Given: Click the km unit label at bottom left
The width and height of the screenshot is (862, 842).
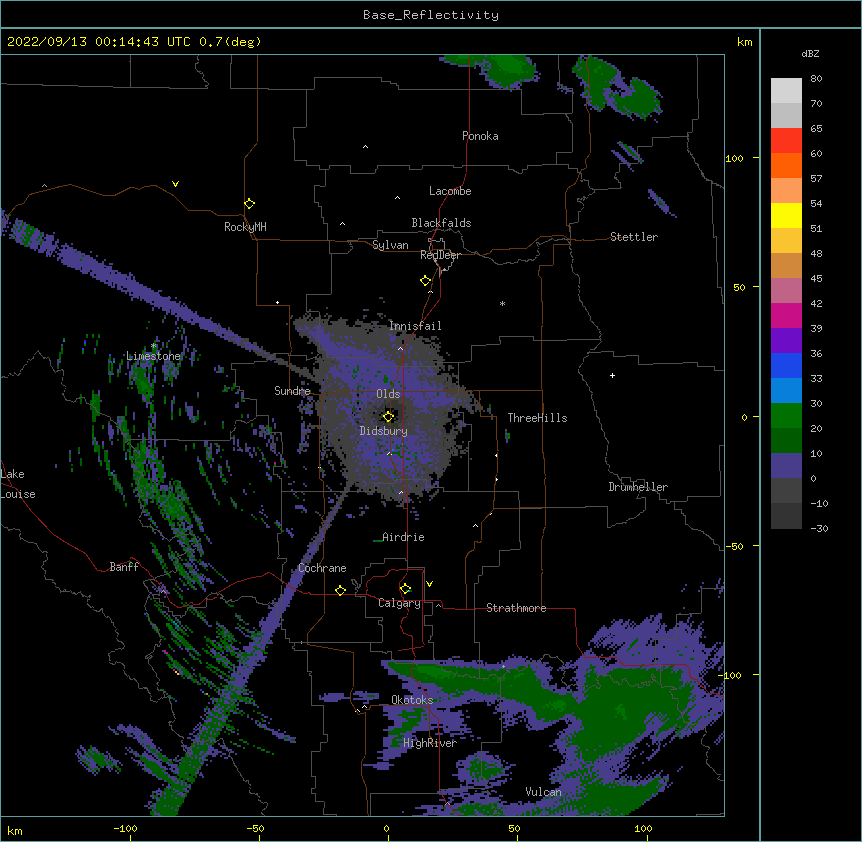Looking at the screenshot, I should (14, 831).
